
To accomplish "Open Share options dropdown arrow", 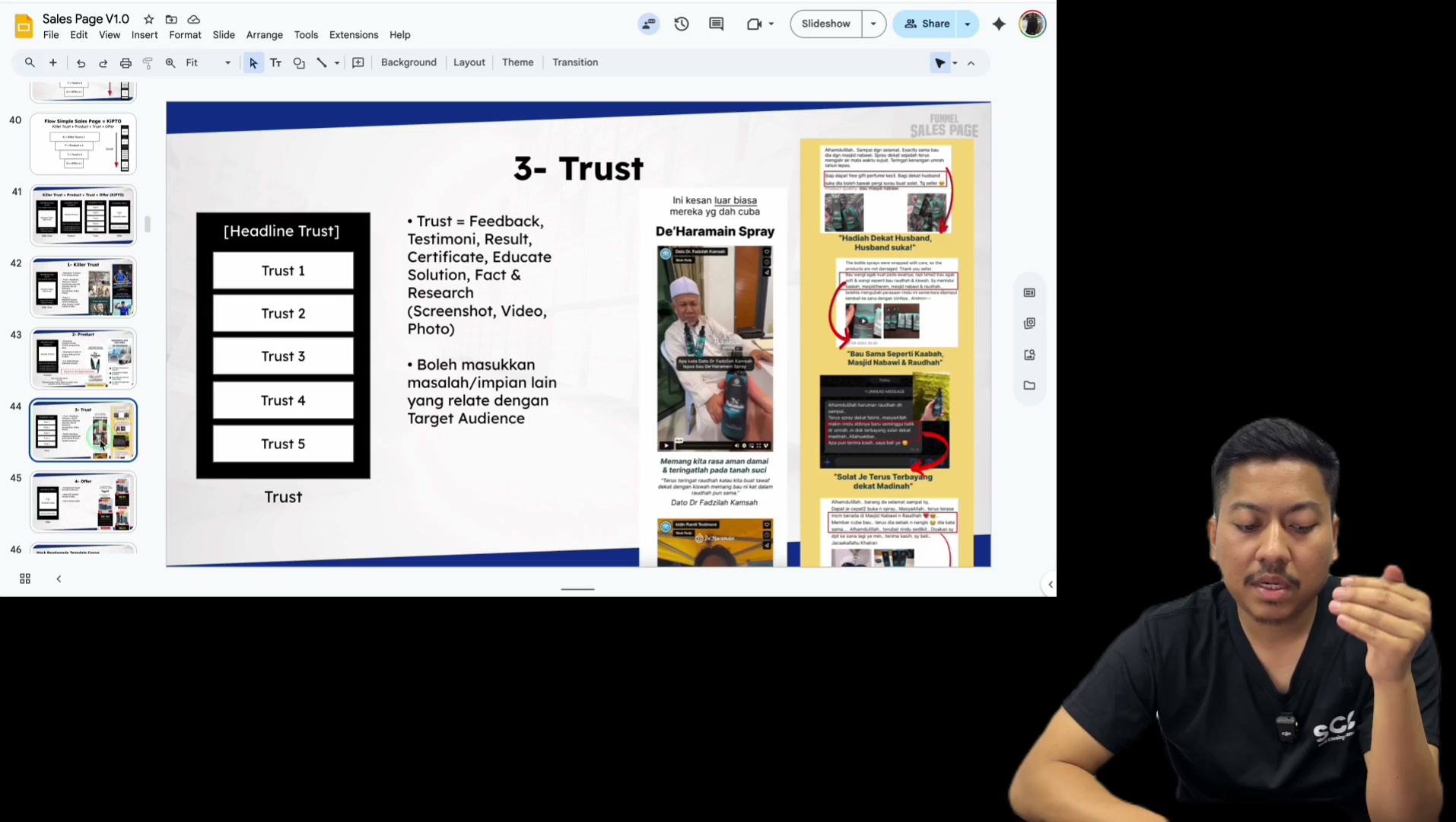I will click(x=968, y=24).
